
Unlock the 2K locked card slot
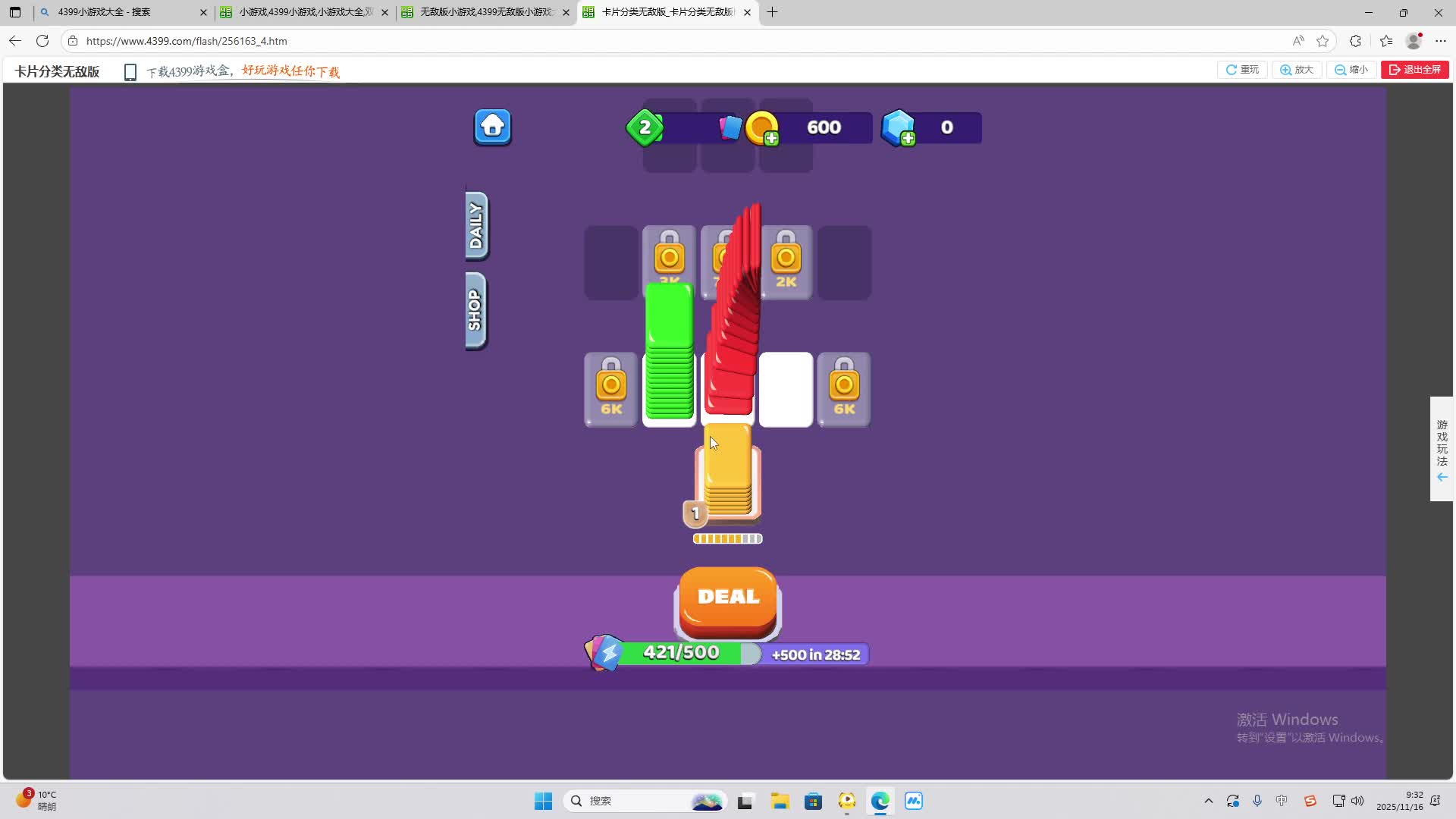click(x=786, y=262)
